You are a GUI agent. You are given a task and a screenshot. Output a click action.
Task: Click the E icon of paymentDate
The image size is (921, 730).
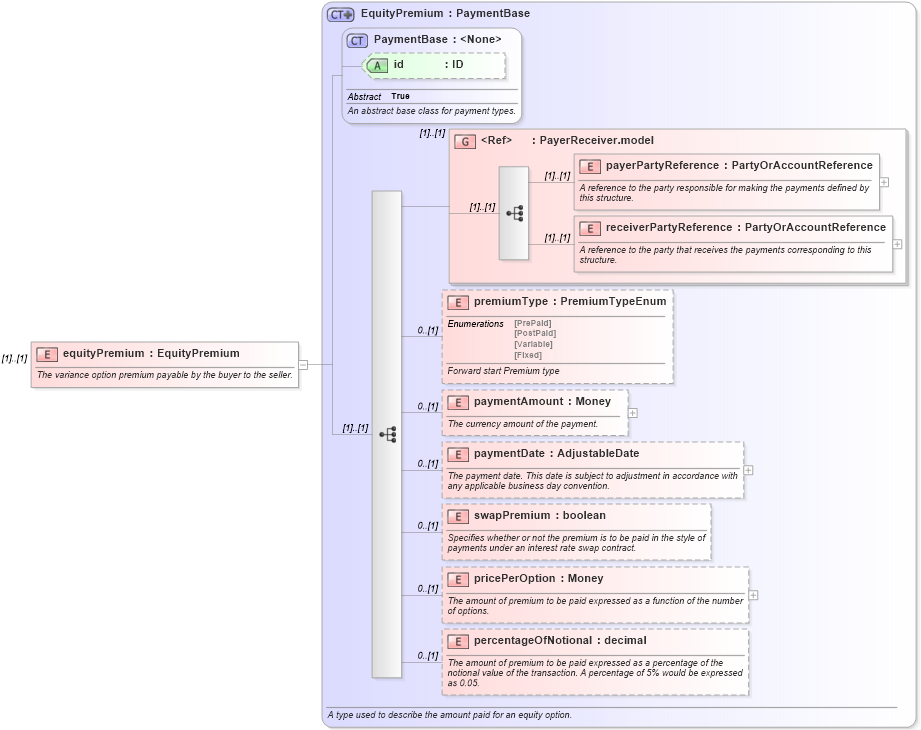click(x=458, y=455)
